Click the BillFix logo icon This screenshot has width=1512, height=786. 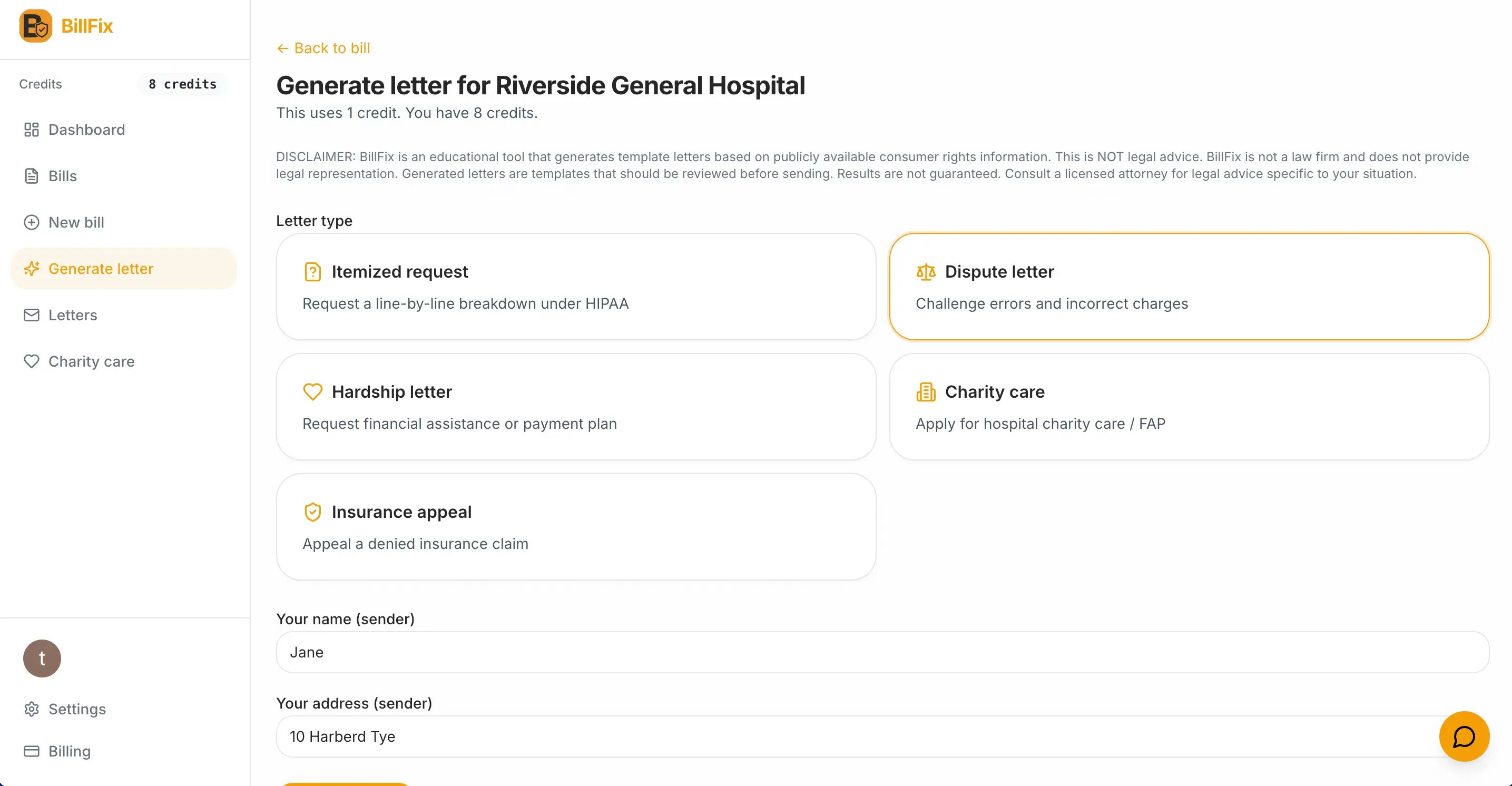[35, 26]
